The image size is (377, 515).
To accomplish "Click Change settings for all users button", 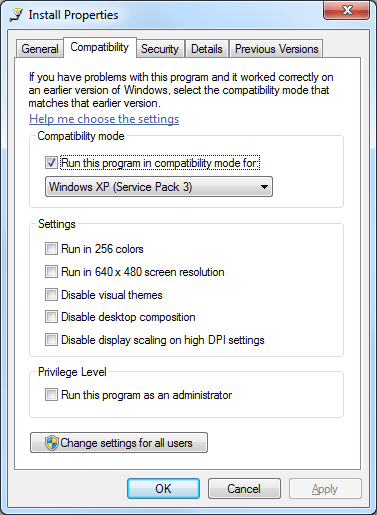I will click(119, 443).
